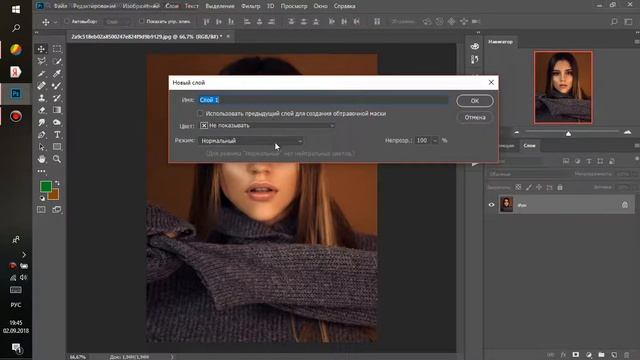
Task: Reset default foreground and background colors
Action: pyautogui.click(x=42, y=198)
